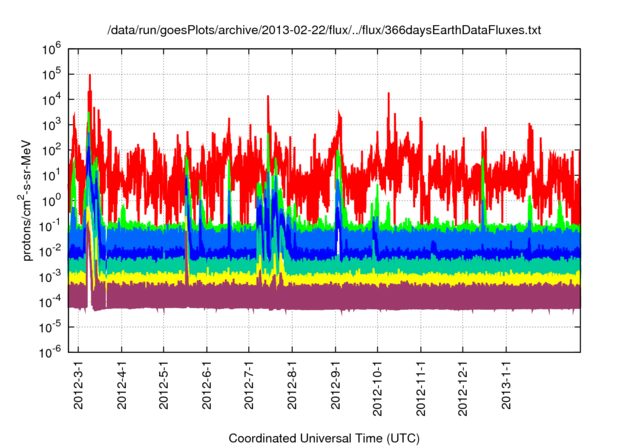Click the 2012-12-1 date tick label
640x448 pixels.
[463, 386]
